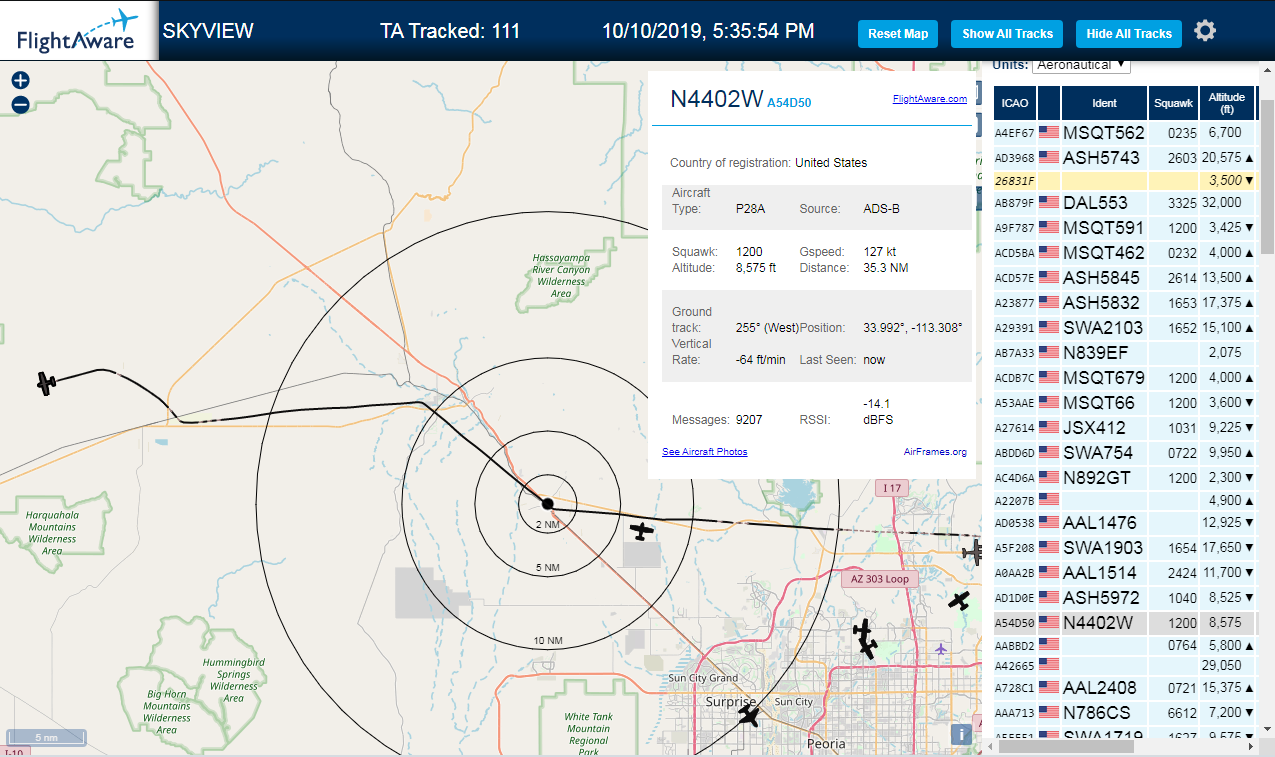
Task: Sort table by Ident column header
Action: [x=1104, y=103]
